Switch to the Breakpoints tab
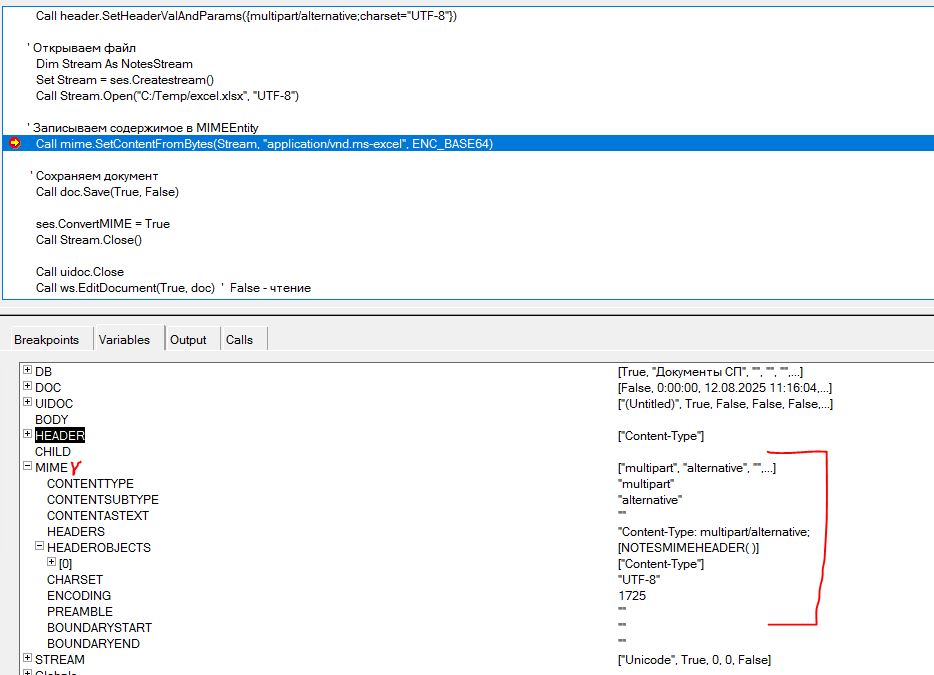The width and height of the screenshot is (934, 675). coord(46,340)
